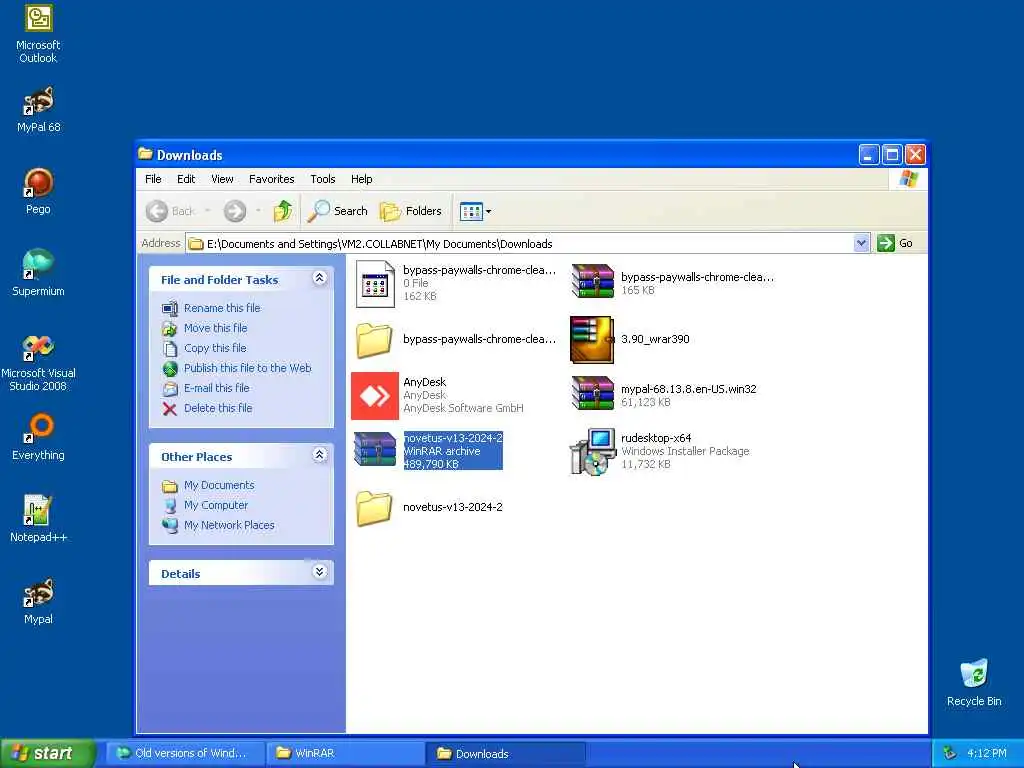The image size is (1024, 768).
Task: Select the 3.90_wrar390 installer icon
Action: 592,340
